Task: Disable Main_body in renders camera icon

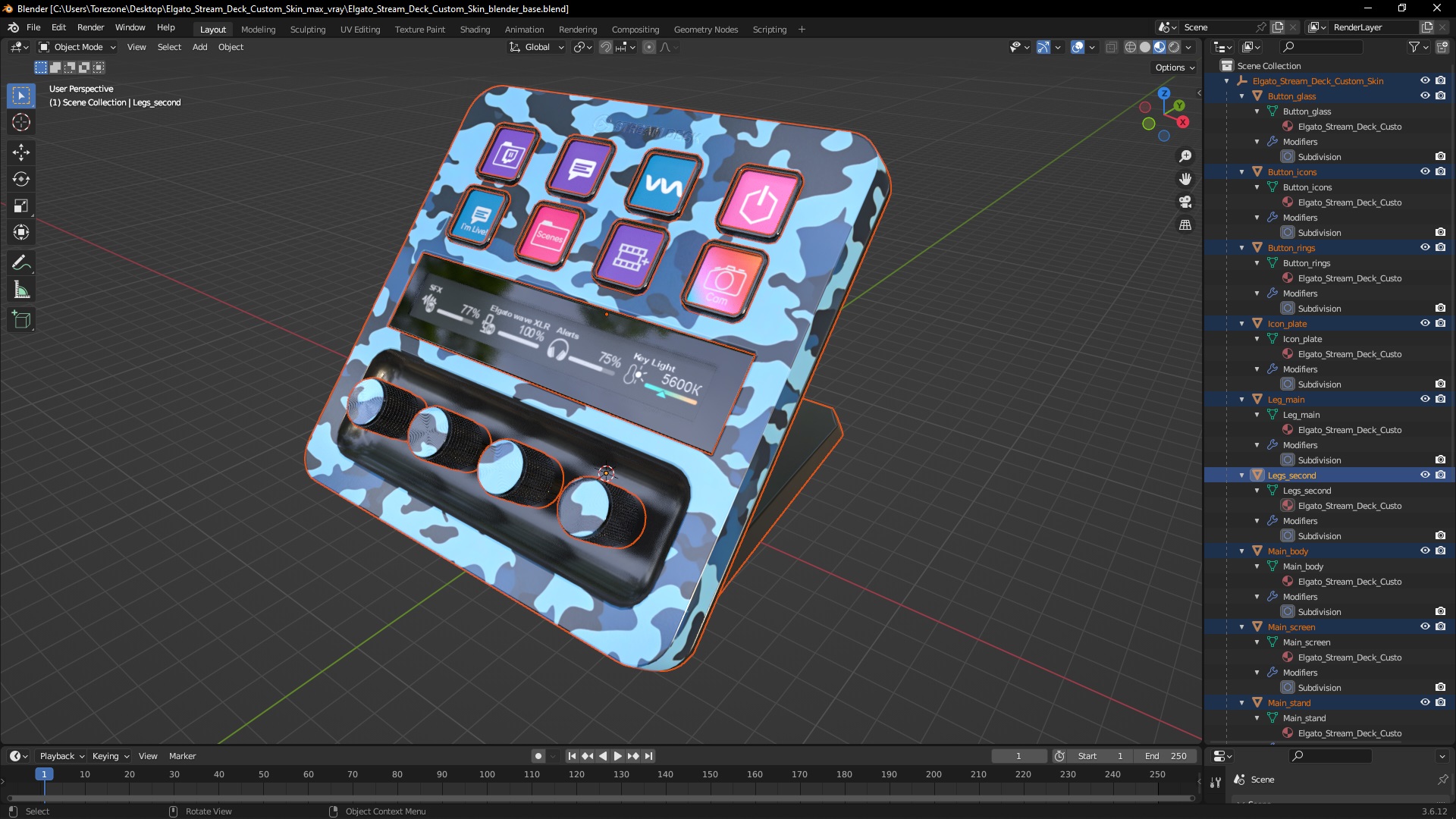Action: tap(1440, 551)
